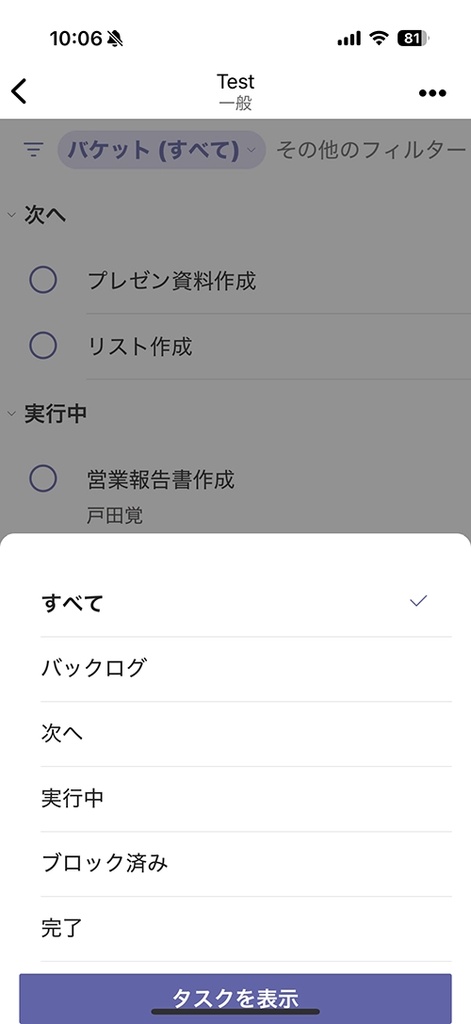
Task: Select 完了 bucket option
Action: [x=246, y=929]
